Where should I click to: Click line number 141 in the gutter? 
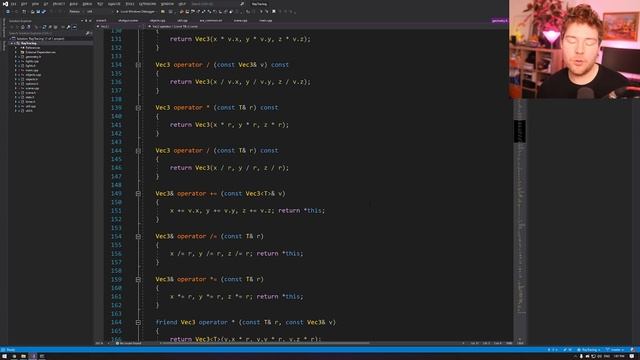tap(116, 125)
